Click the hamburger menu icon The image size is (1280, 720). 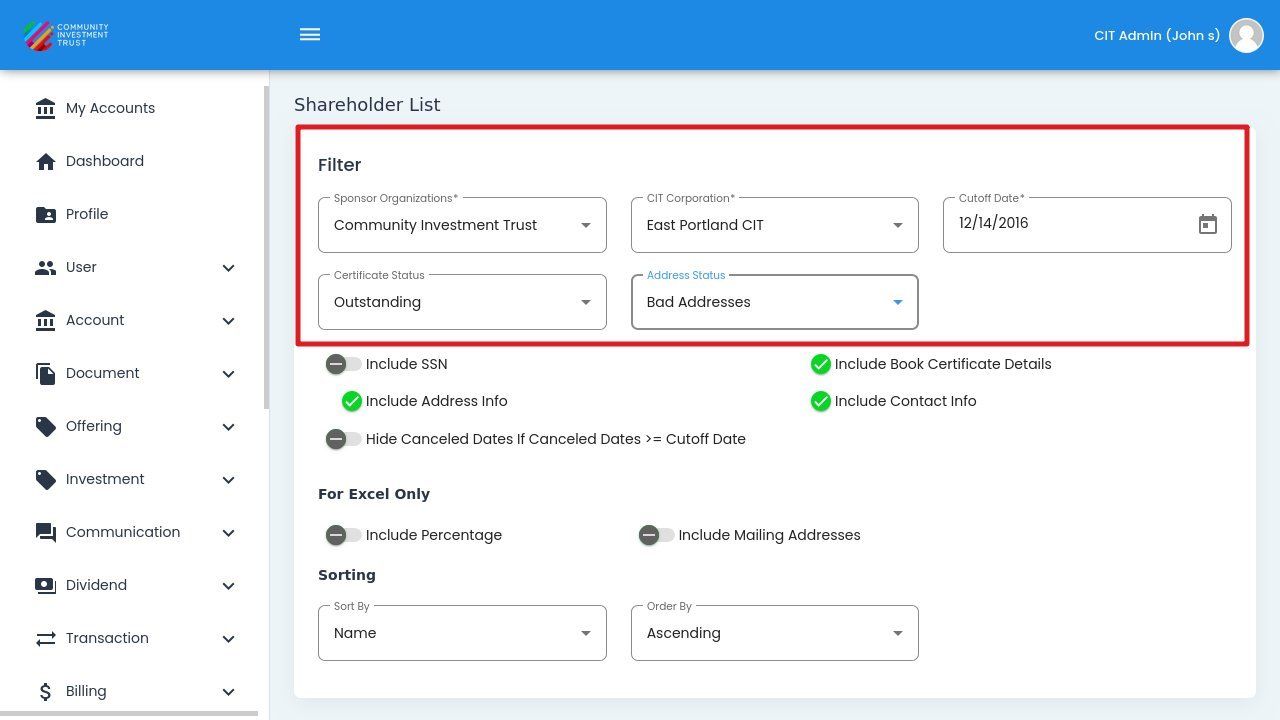tap(310, 35)
